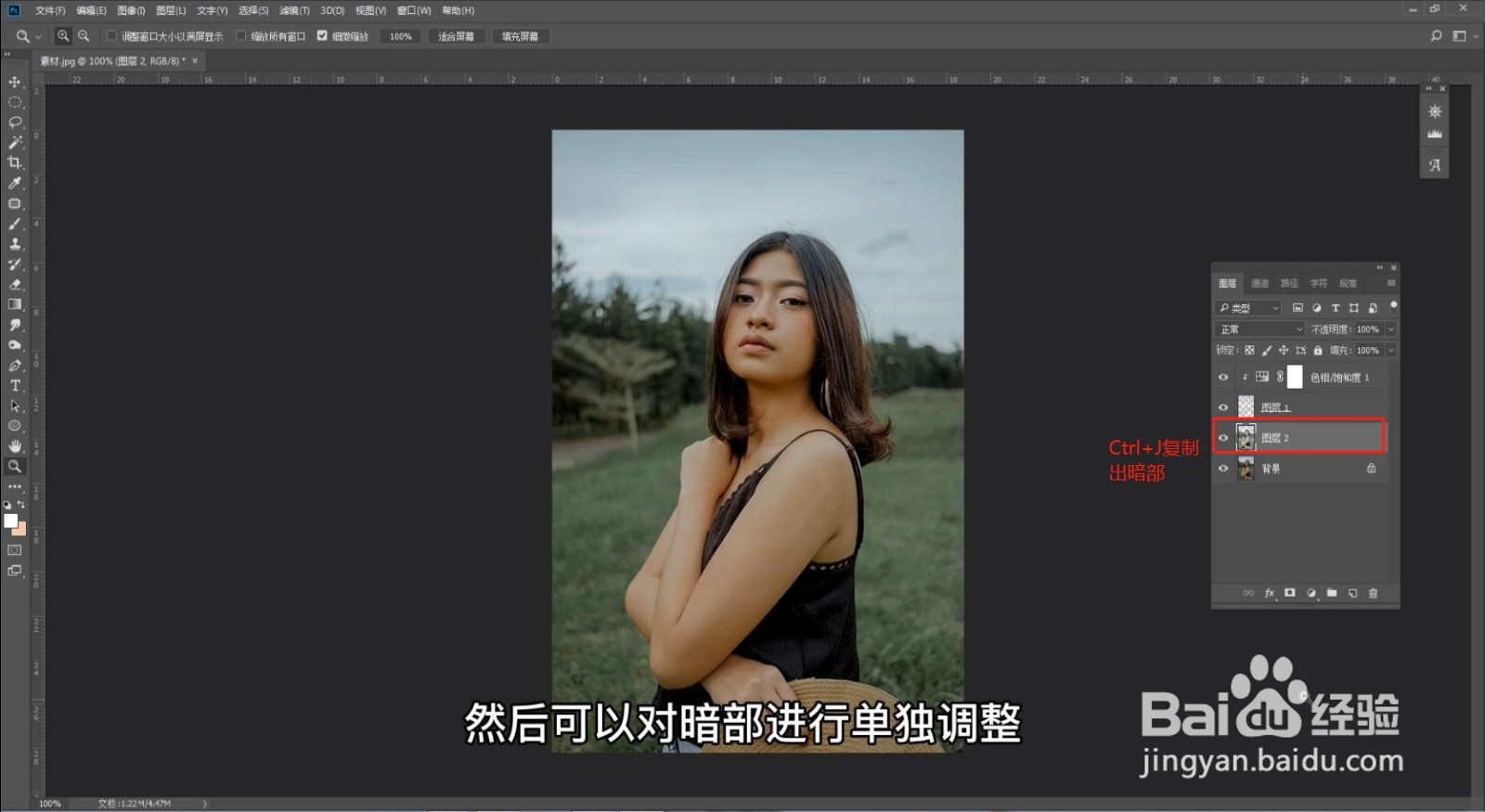
Task: Hide the 图层 1 layer
Action: click(x=1223, y=407)
